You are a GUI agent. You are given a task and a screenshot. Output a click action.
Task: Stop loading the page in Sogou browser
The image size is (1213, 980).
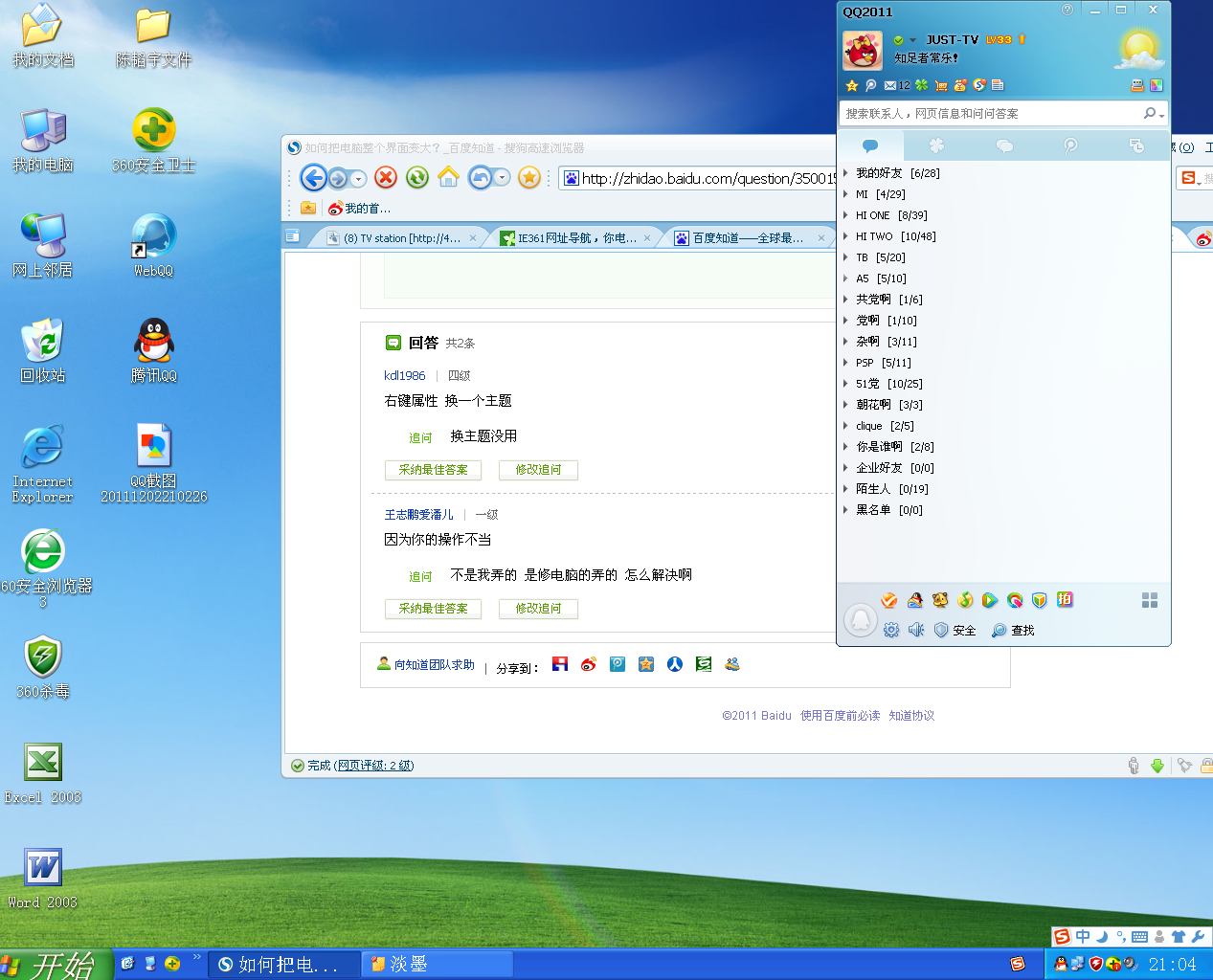click(x=386, y=177)
